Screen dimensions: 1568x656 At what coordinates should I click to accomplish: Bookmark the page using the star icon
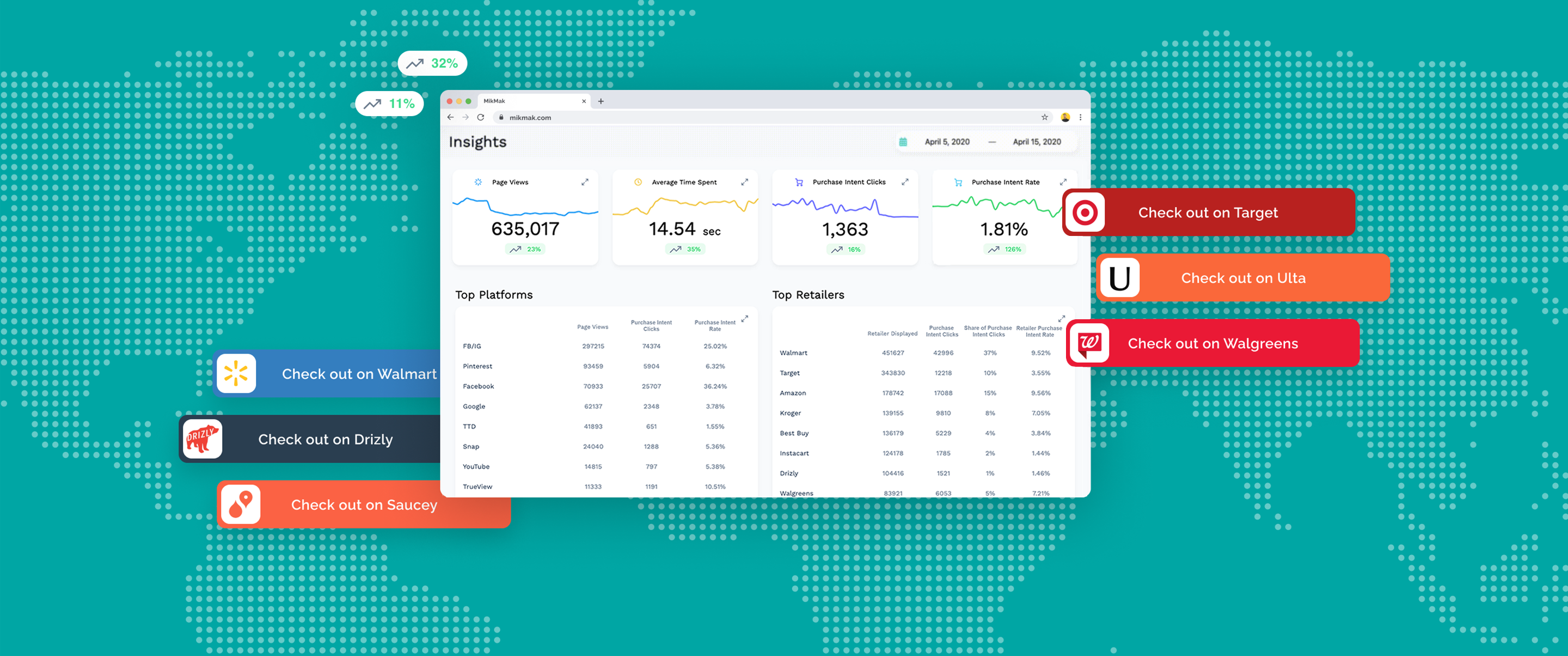point(1045,117)
